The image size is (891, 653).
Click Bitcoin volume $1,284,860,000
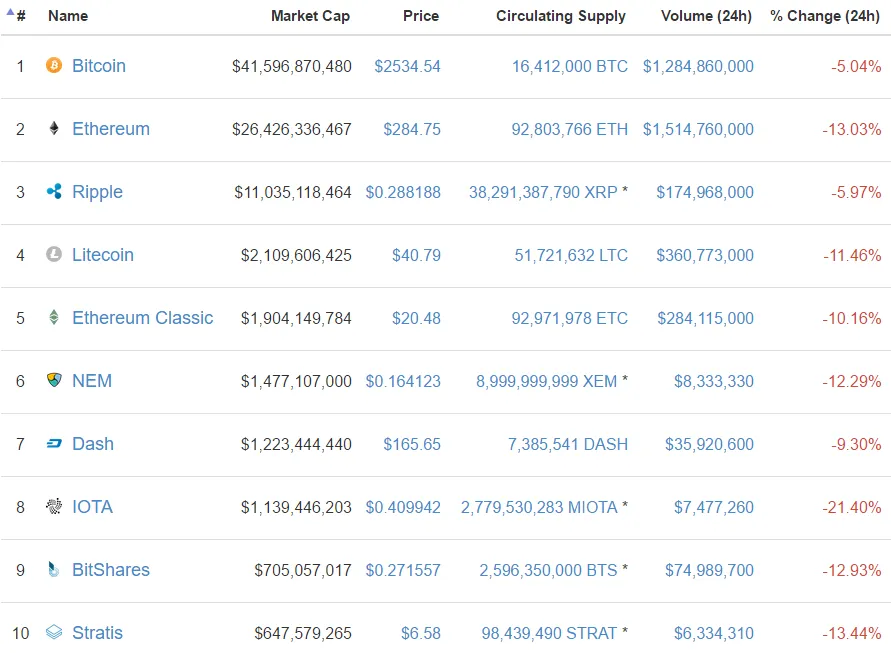click(x=698, y=66)
